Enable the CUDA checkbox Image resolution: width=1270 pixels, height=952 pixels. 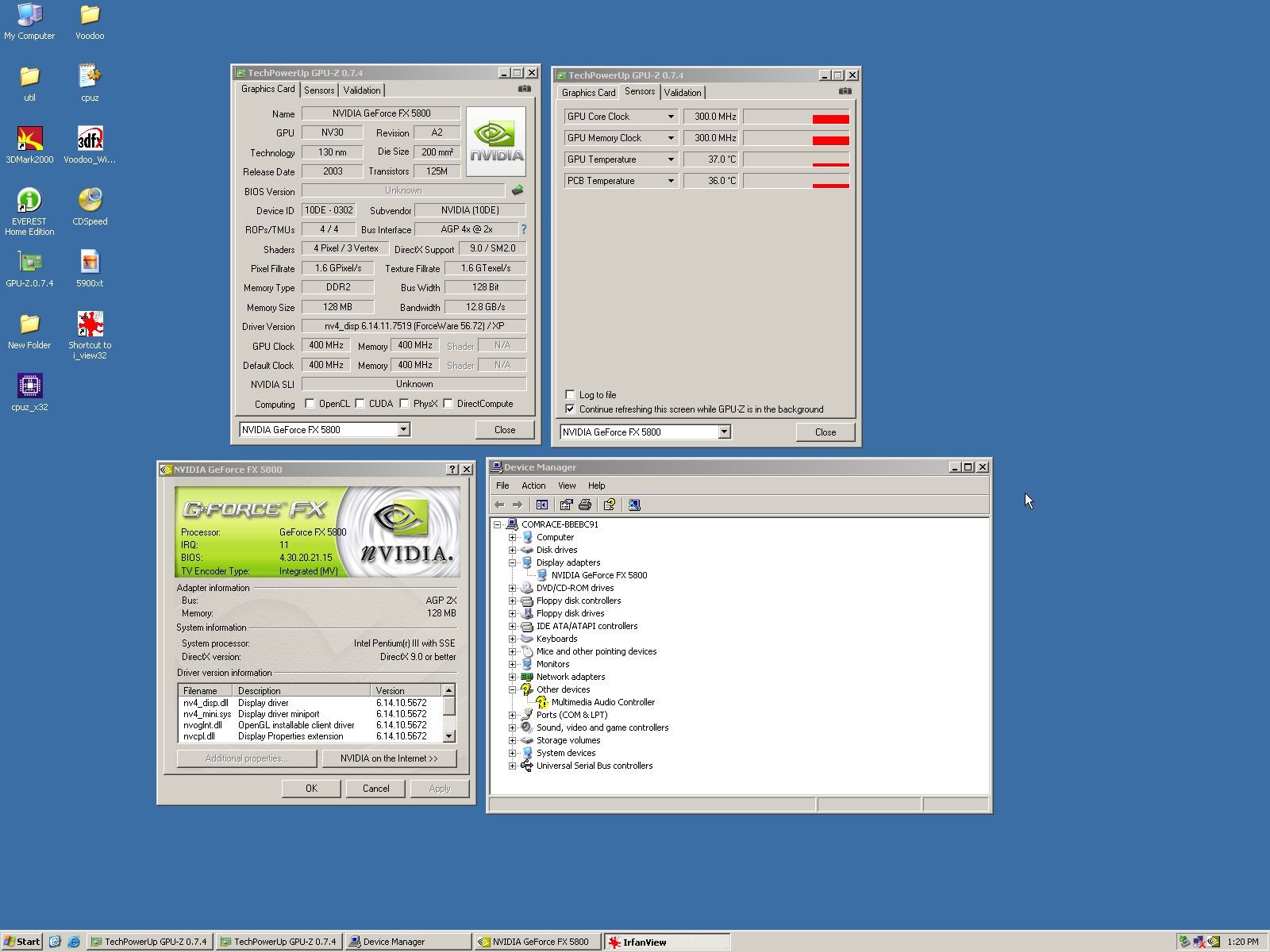(360, 403)
